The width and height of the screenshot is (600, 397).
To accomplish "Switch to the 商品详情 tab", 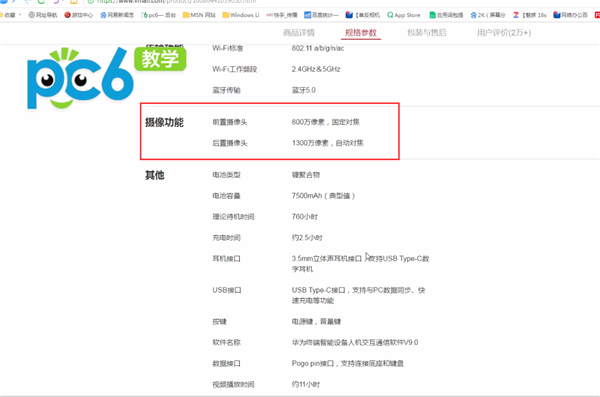I will tap(299, 33).
